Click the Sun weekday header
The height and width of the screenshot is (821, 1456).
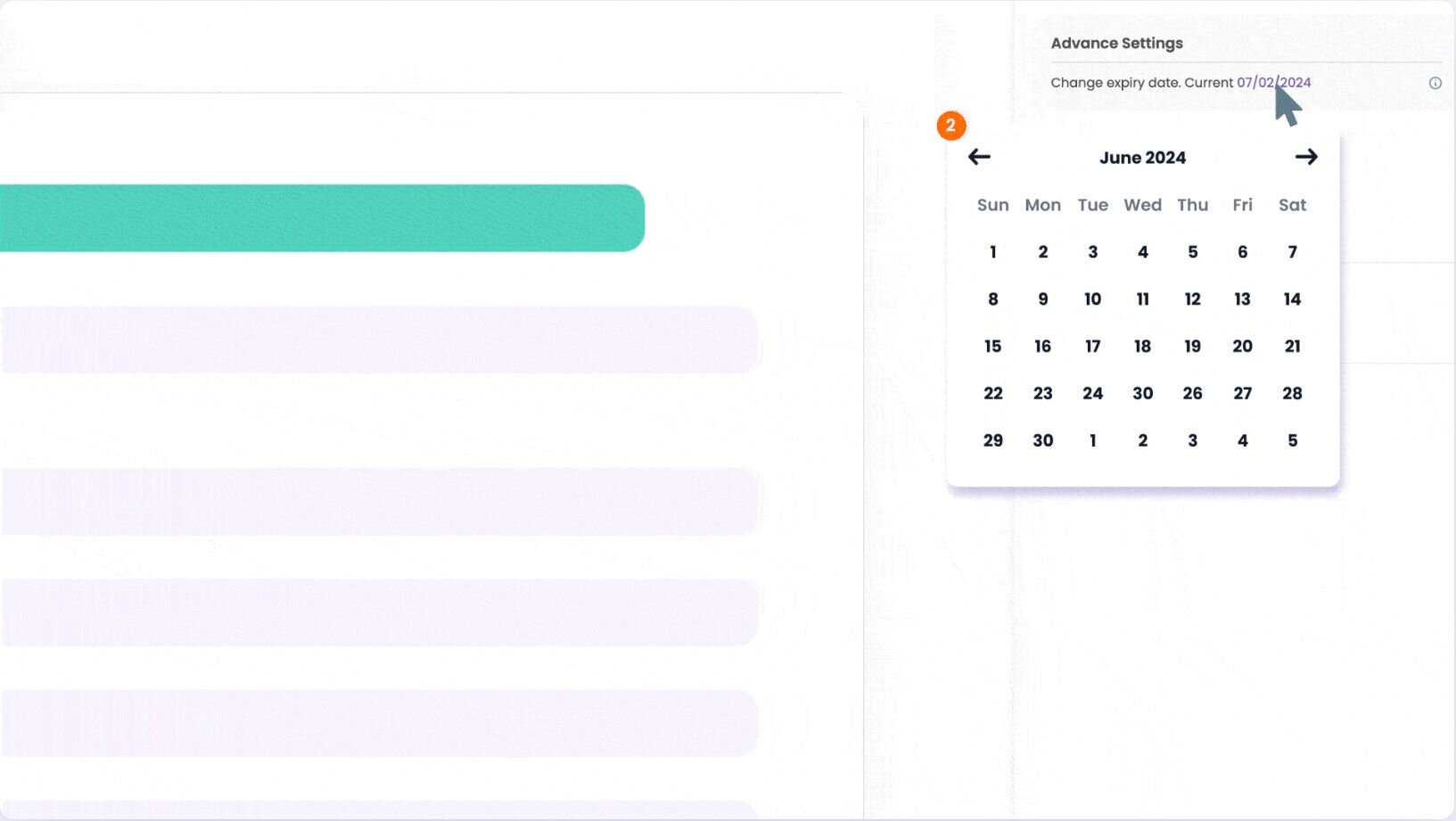click(992, 205)
